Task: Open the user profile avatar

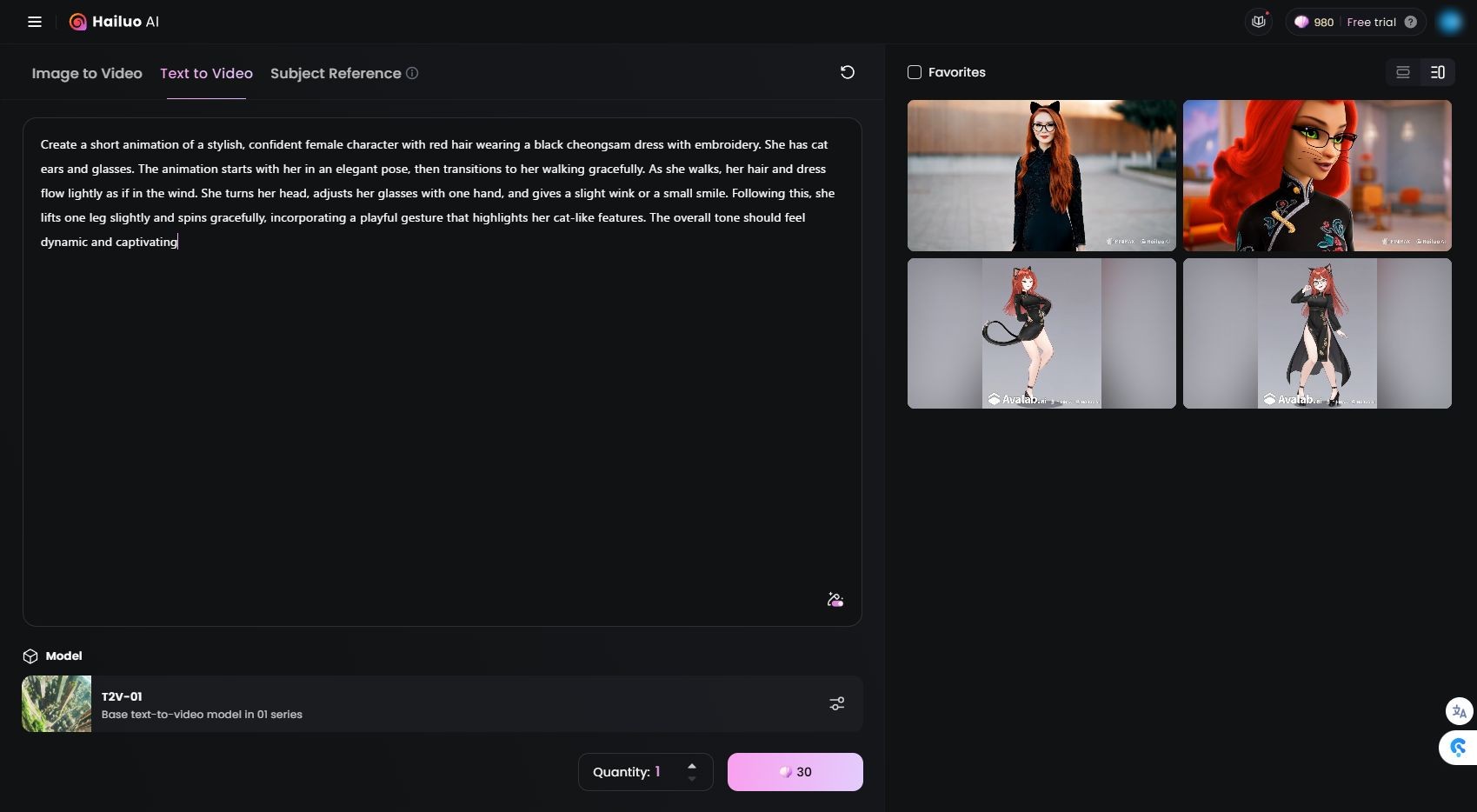Action: pyautogui.click(x=1450, y=23)
